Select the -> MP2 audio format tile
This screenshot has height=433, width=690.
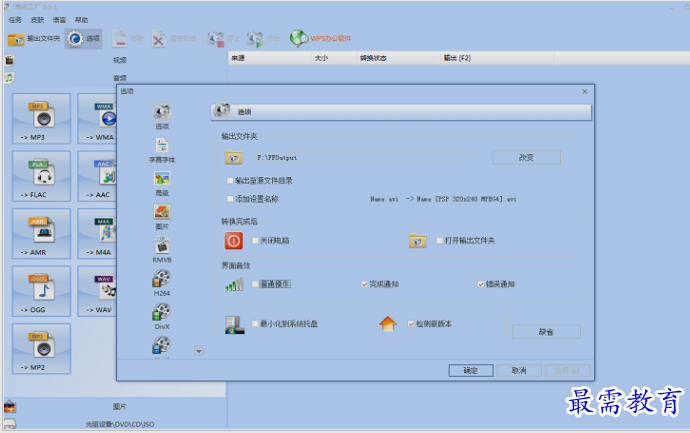point(41,349)
